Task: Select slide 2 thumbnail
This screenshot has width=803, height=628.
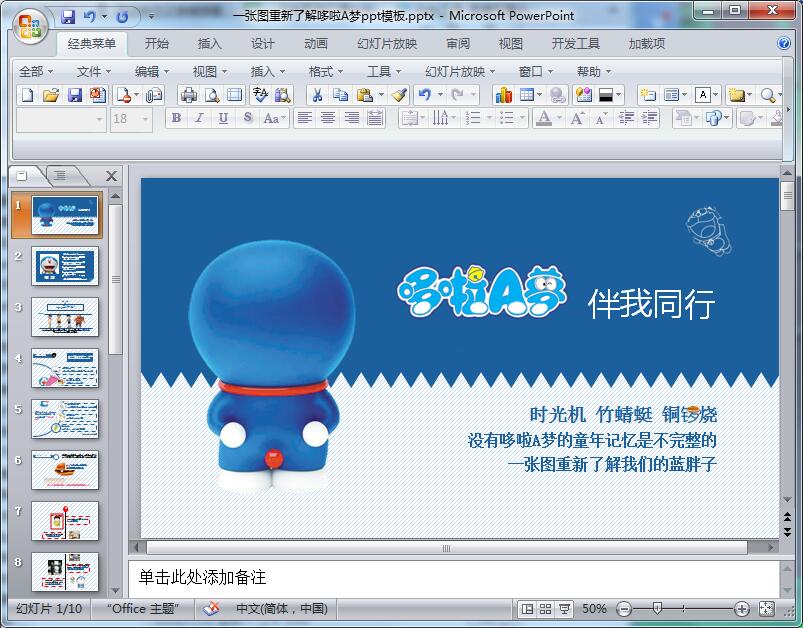Action: (65, 266)
